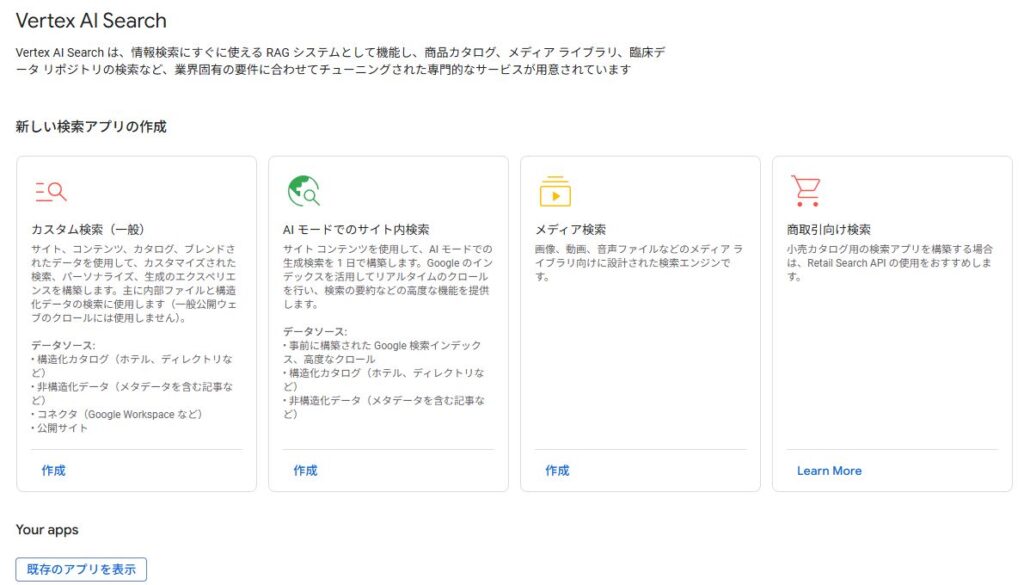Select the カスタム検索（一般） card title
Image resolution: width=1024 pixels, height=585 pixels.
click(86, 229)
